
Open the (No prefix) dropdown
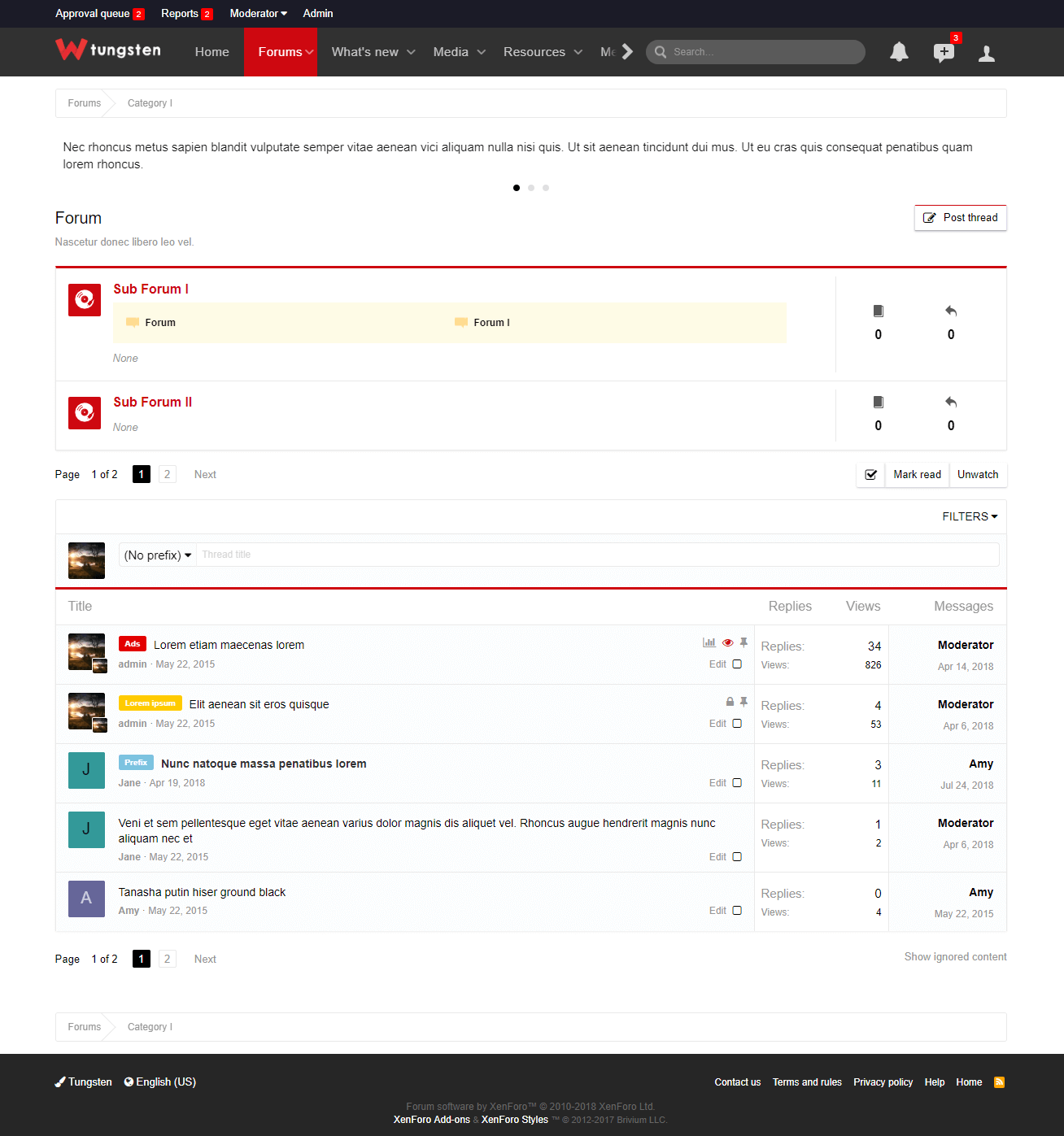pos(158,555)
